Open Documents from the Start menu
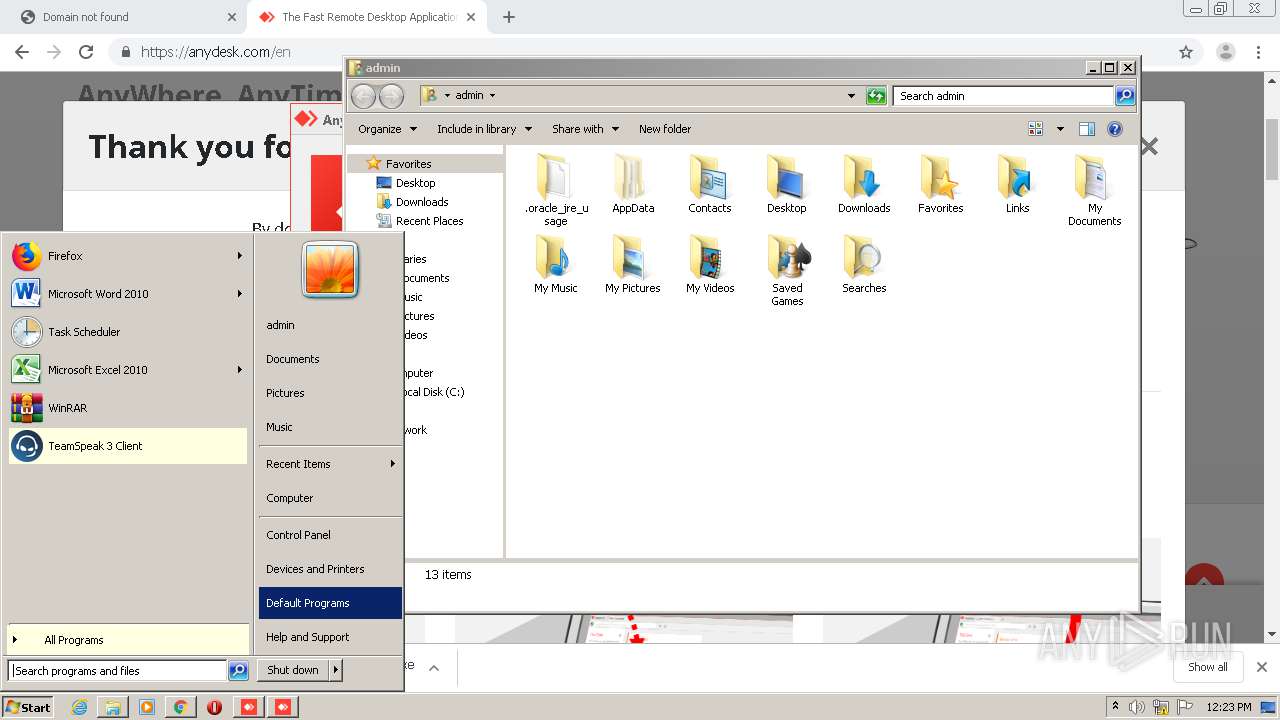Screen dimensions: 1280x720 click(330, 359)
